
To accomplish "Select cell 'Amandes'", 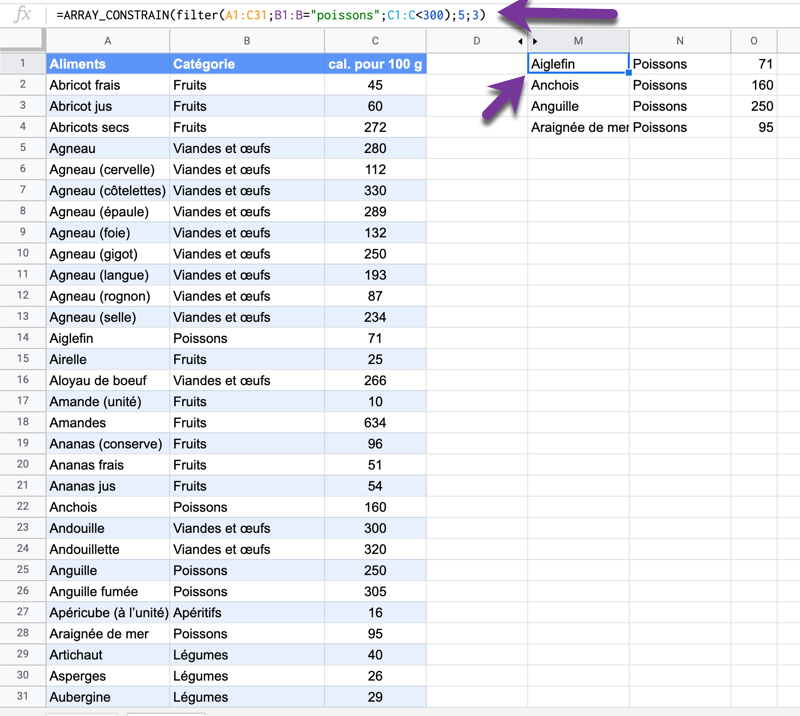I will (x=108, y=423).
